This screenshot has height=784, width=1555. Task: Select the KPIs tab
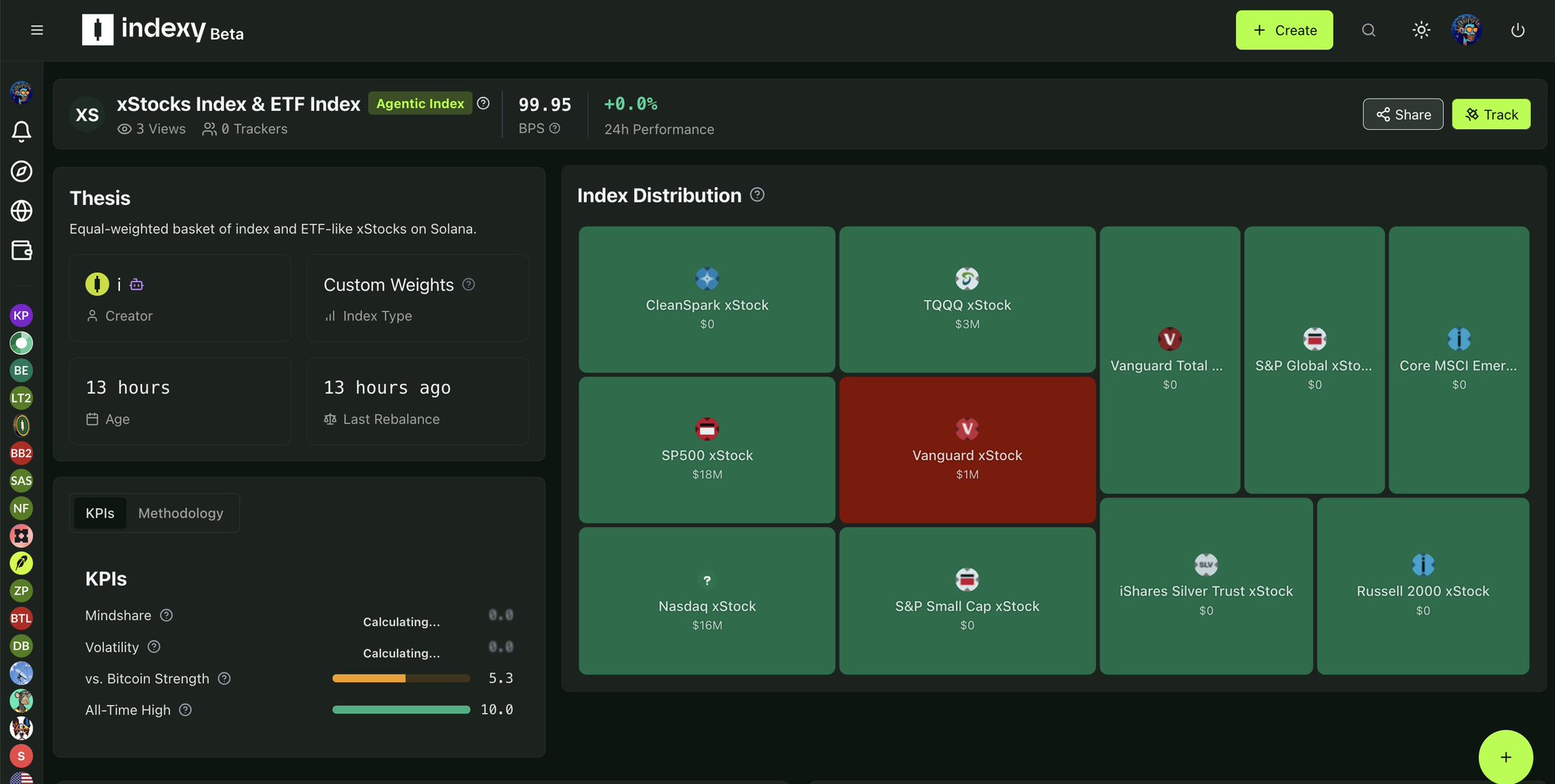coord(99,513)
